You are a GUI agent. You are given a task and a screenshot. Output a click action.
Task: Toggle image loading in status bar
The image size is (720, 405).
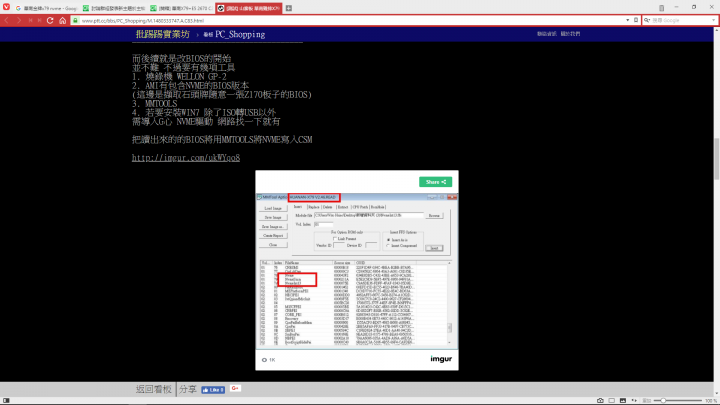(623, 401)
